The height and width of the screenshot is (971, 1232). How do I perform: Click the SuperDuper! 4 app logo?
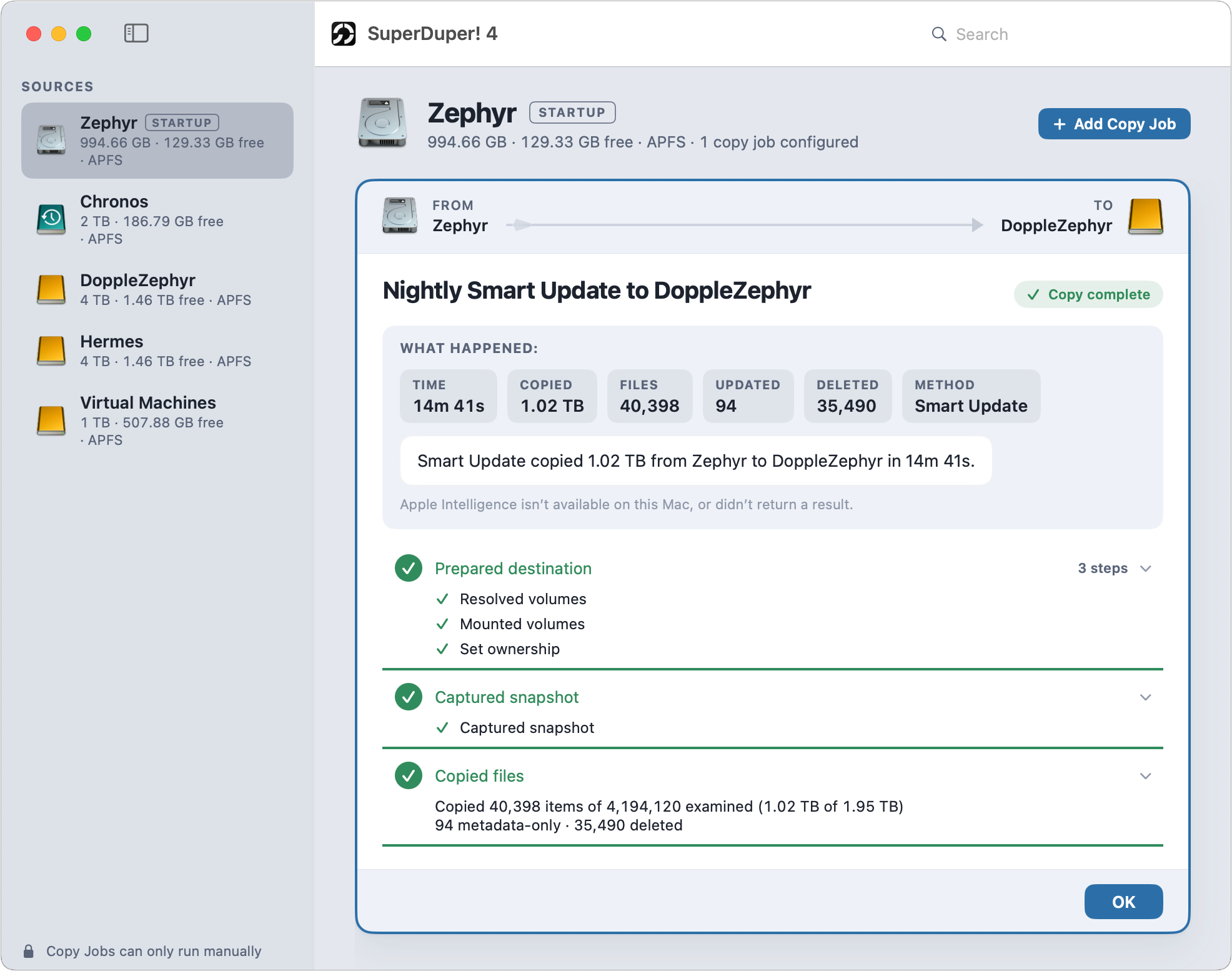[x=344, y=34]
